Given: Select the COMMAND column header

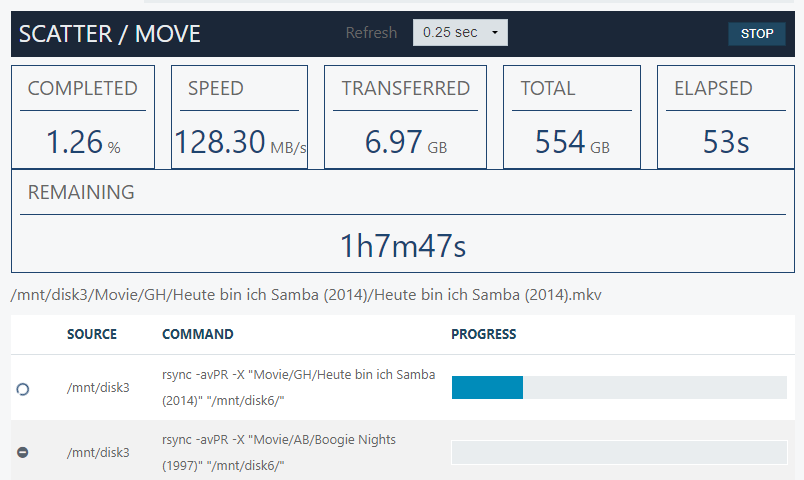Looking at the screenshot, I should [197, 334].
